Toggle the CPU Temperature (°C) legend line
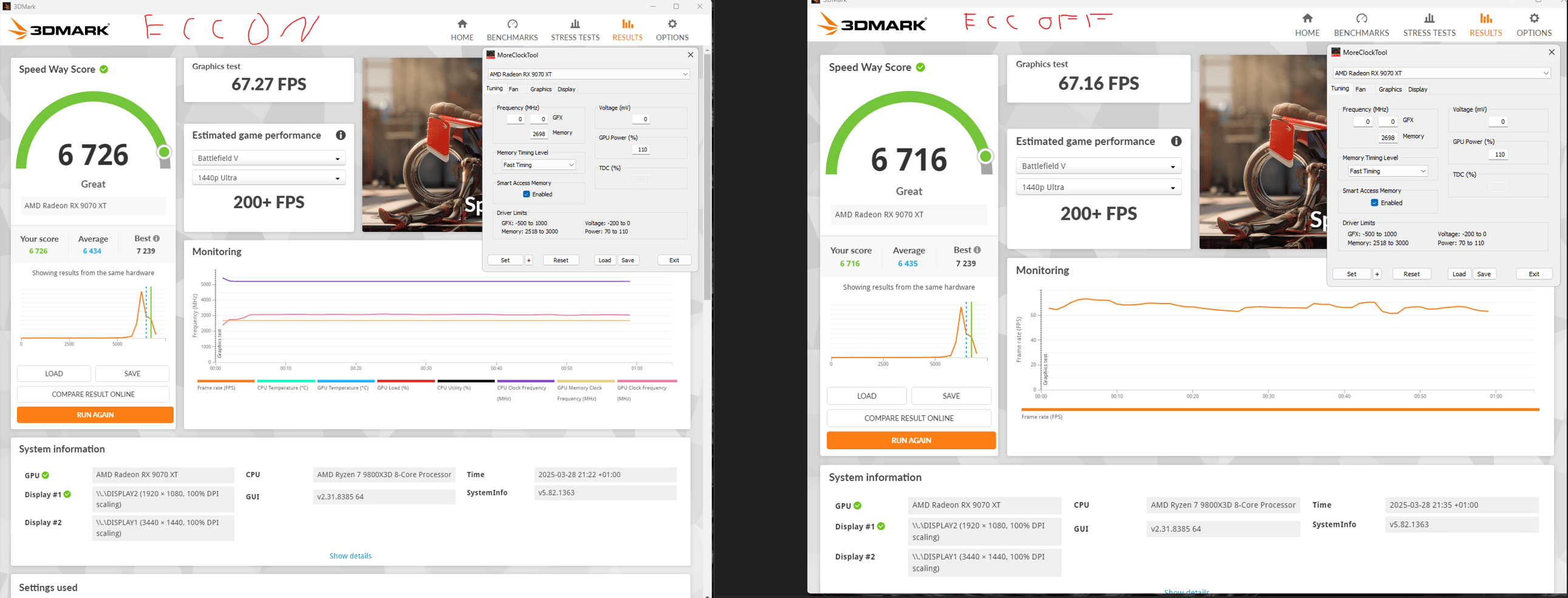The width and height of the screenshot is (1568, 598). 285,385
